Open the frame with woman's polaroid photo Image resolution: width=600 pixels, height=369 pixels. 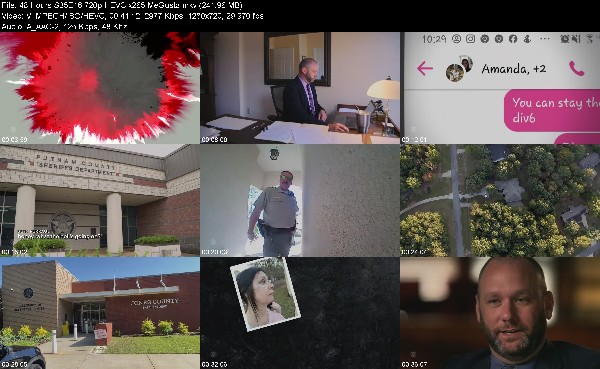click(300, 313)
